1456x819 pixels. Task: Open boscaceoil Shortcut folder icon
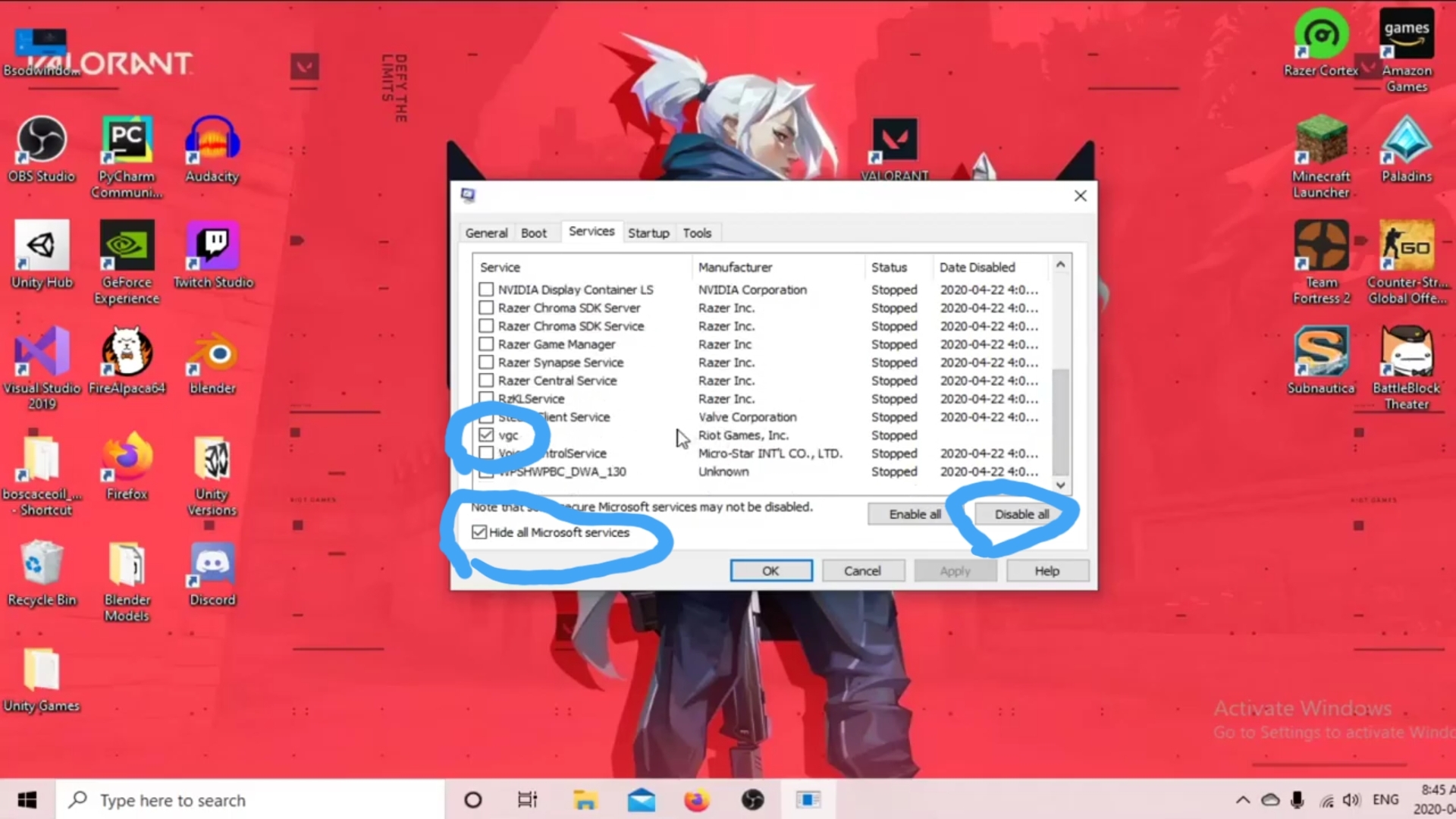click(x=42, y=475)
